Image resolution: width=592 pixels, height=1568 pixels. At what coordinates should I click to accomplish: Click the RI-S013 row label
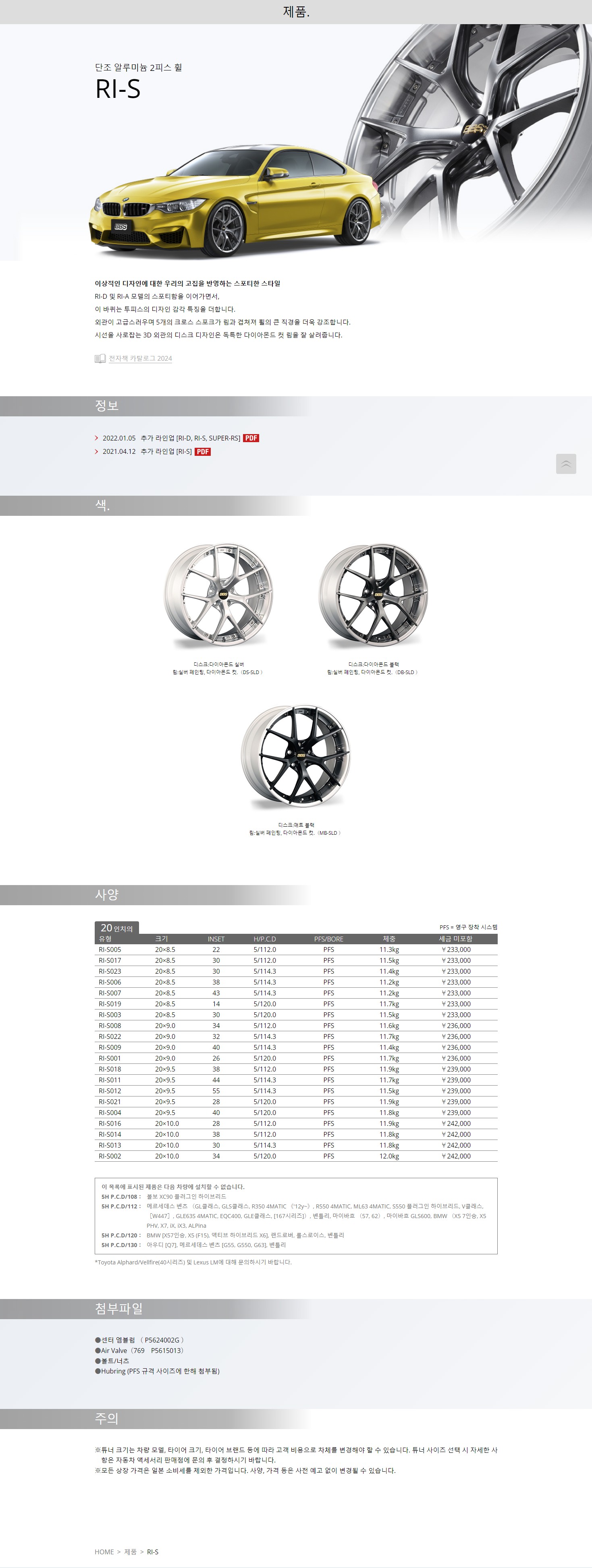click(110, 1146)
